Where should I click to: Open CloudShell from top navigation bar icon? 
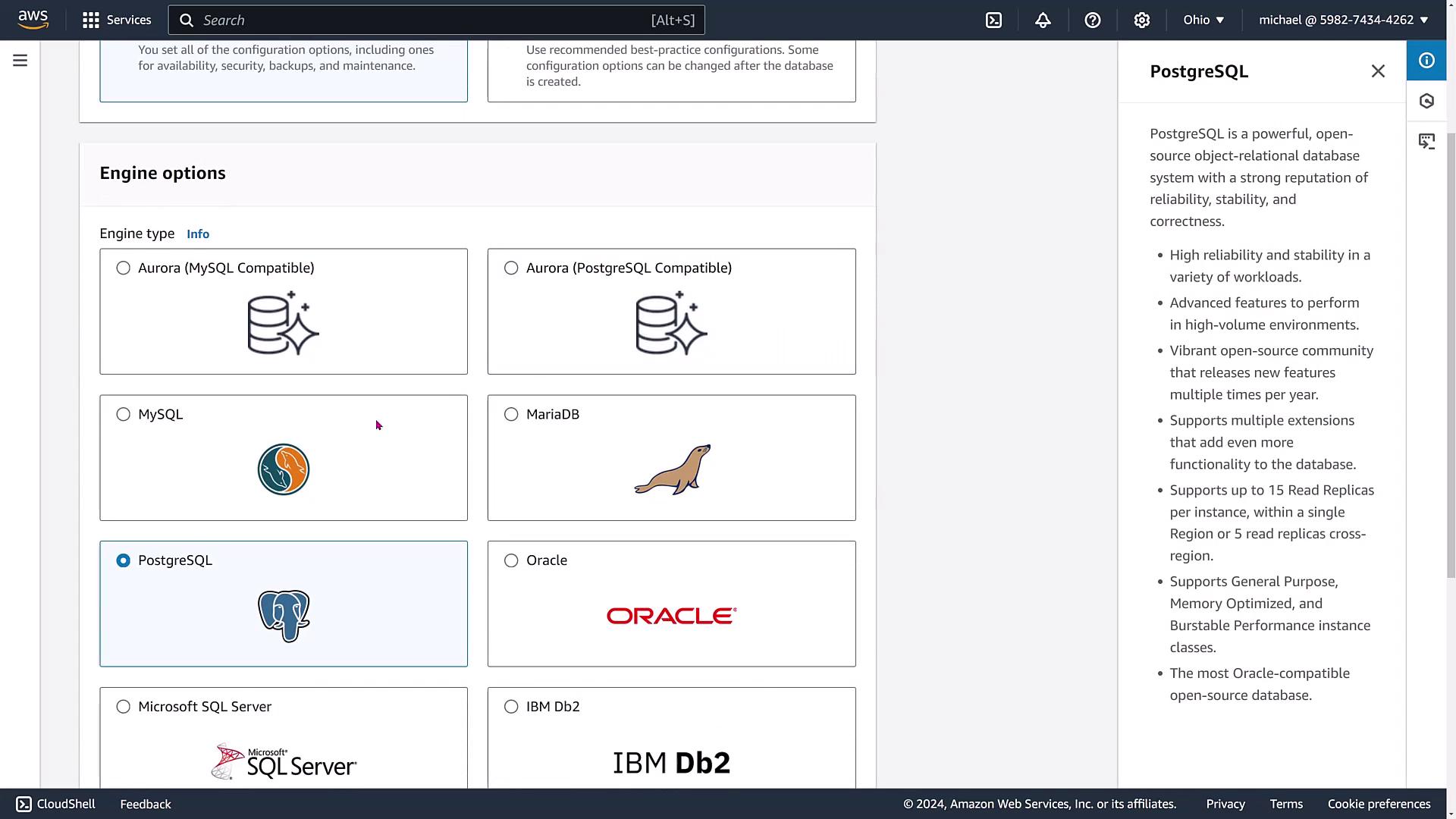(x=993, y=20)
